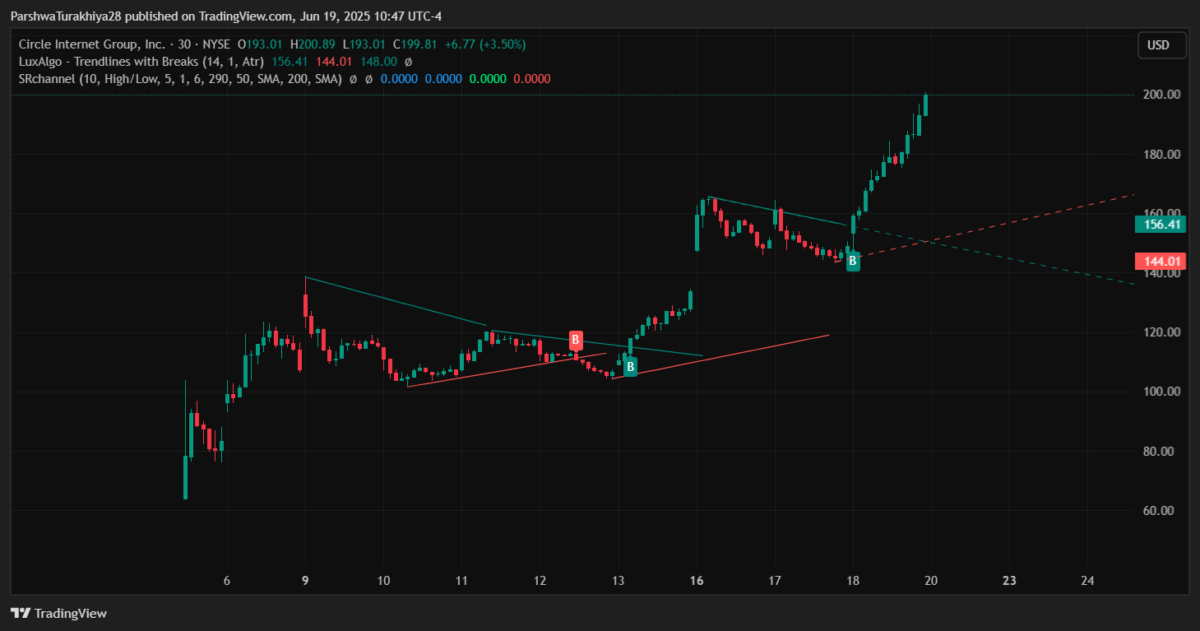The image size is (1200, 631).
Task: Click date label 11 on time axis
Action: (x=461, y=581)
